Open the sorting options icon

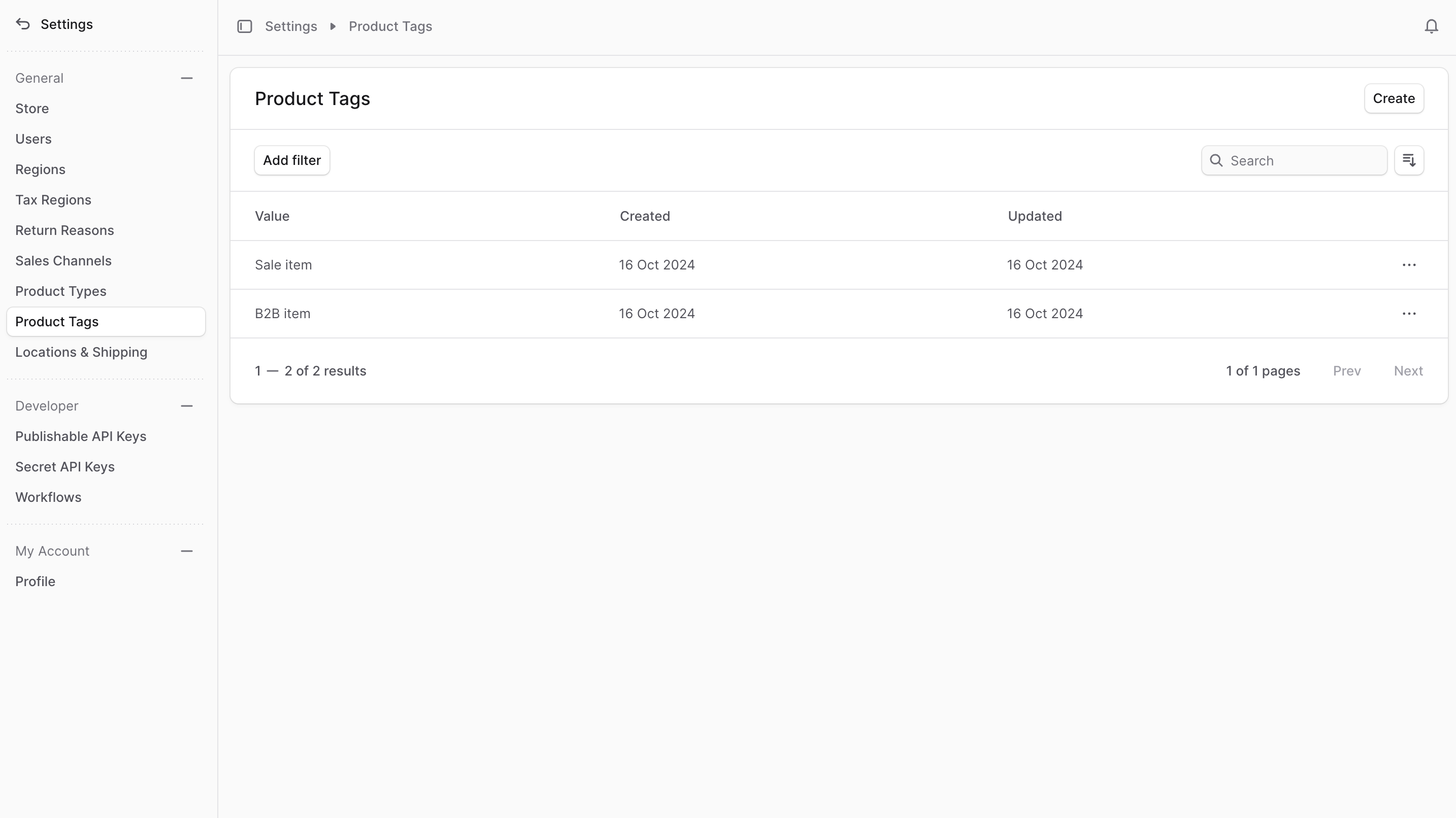tap(1408, 160)
